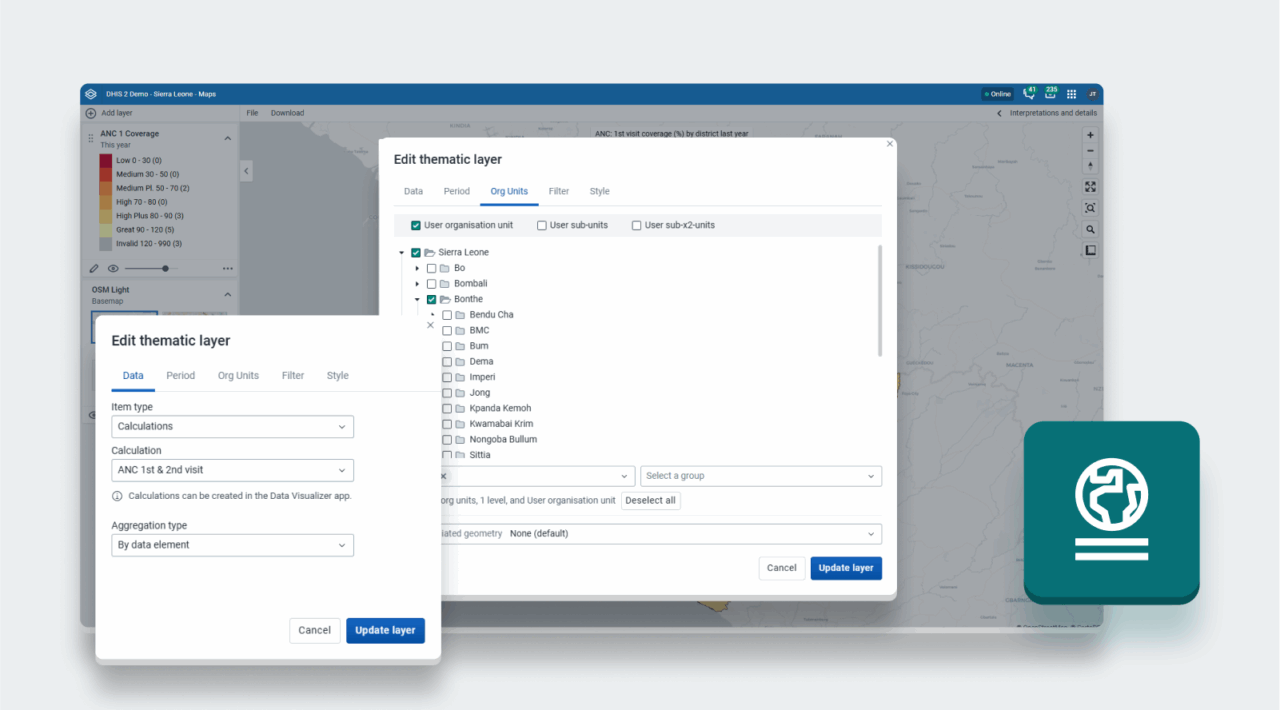
Task: Toggle visibility of ANC 1 Coverage layer
Action: tap(113, 268)
